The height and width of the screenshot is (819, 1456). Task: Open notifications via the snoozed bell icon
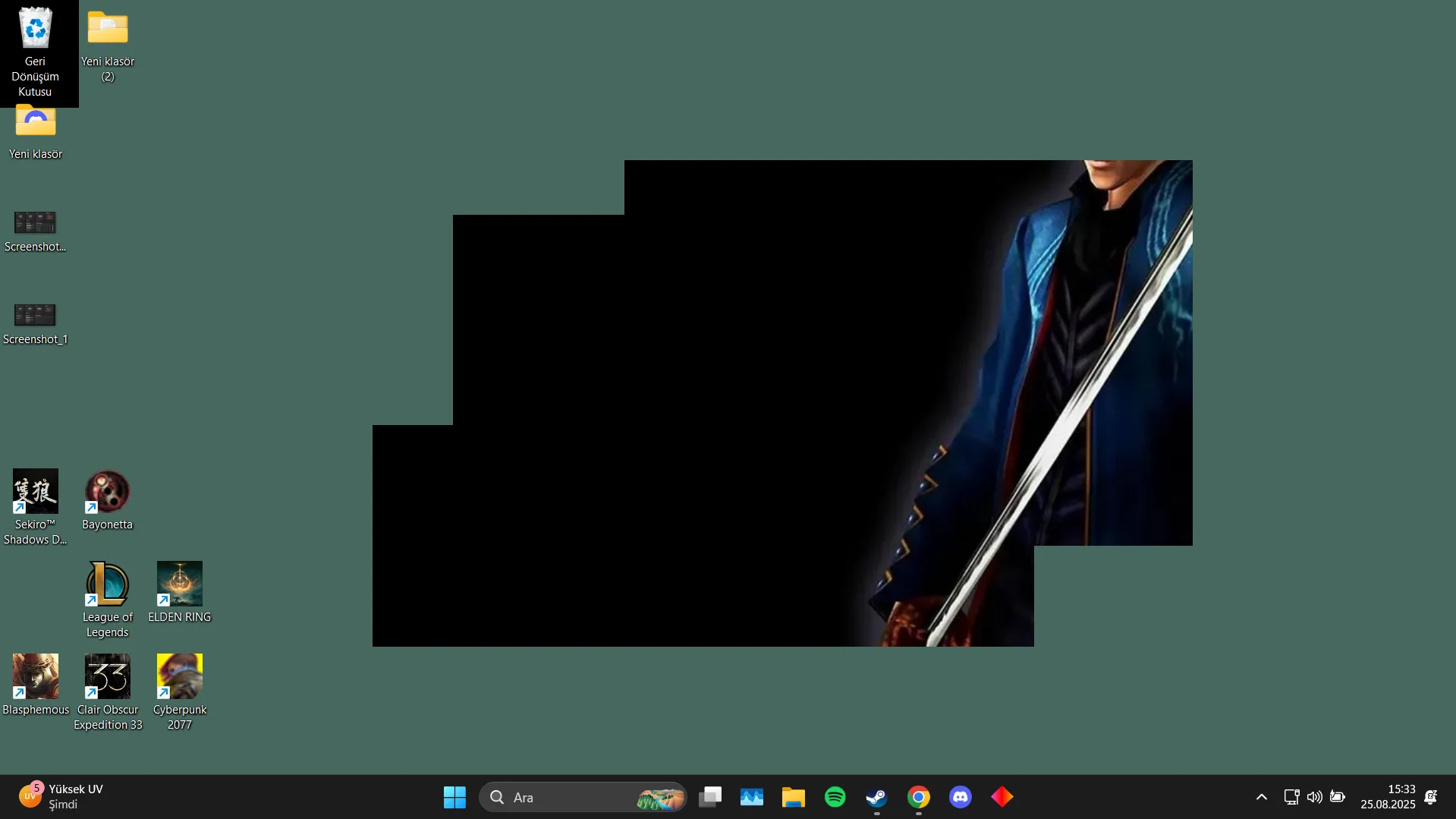click(x=1431, y=797)
